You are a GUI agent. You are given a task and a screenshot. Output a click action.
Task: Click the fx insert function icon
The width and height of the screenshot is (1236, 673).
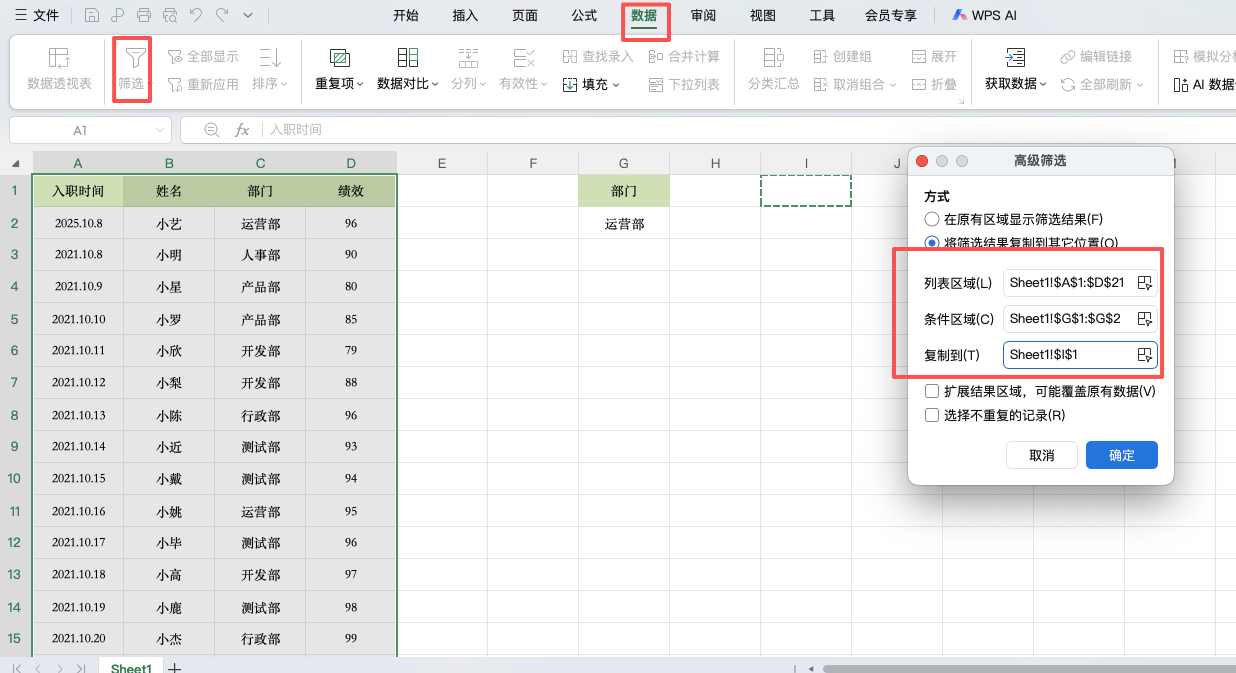pos(242,130)
